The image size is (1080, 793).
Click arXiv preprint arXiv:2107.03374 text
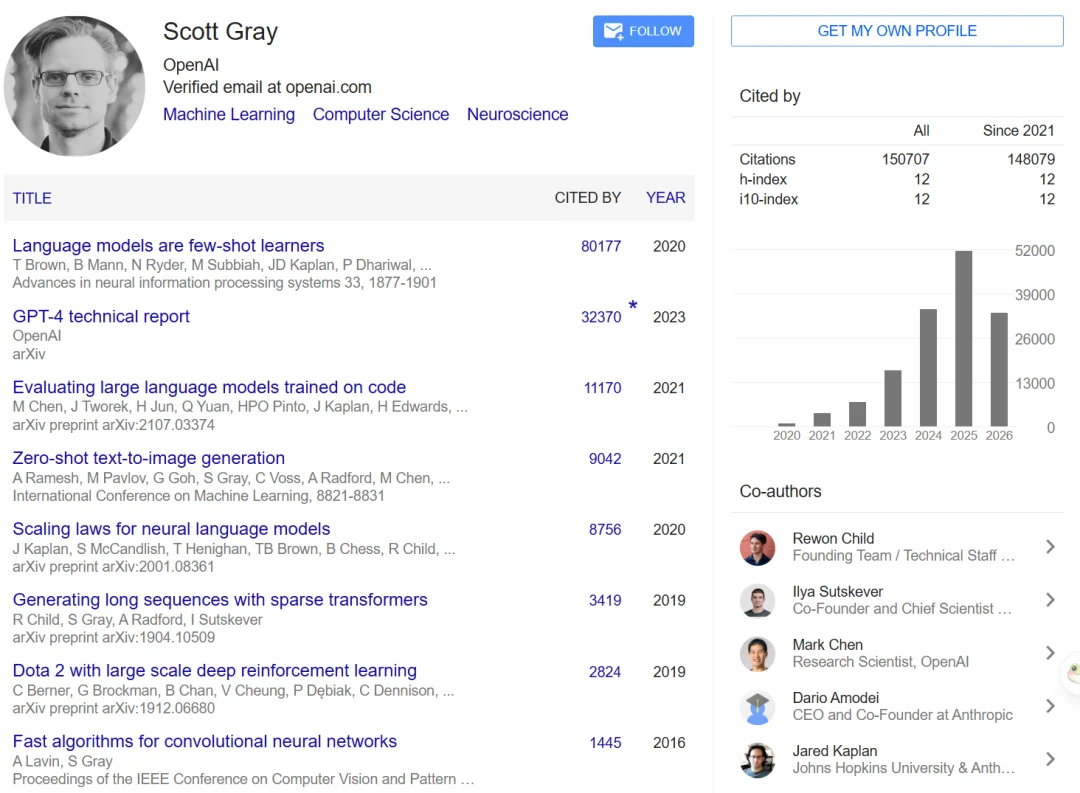114,425
